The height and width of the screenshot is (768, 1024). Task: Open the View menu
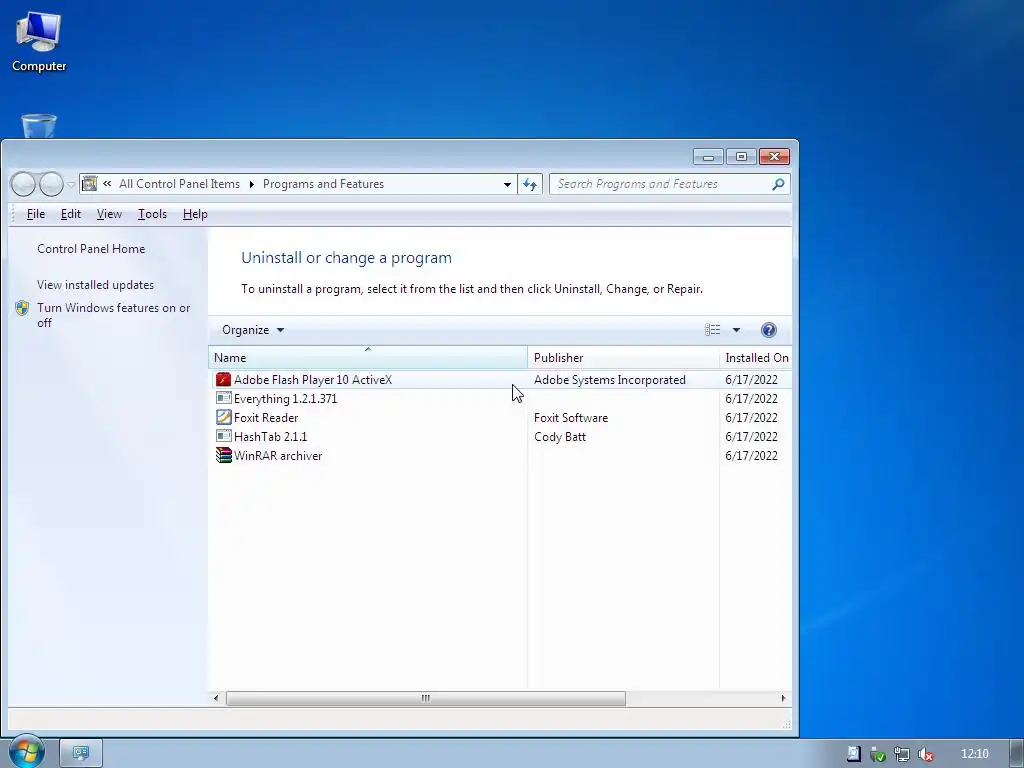(x=109, y=214)
